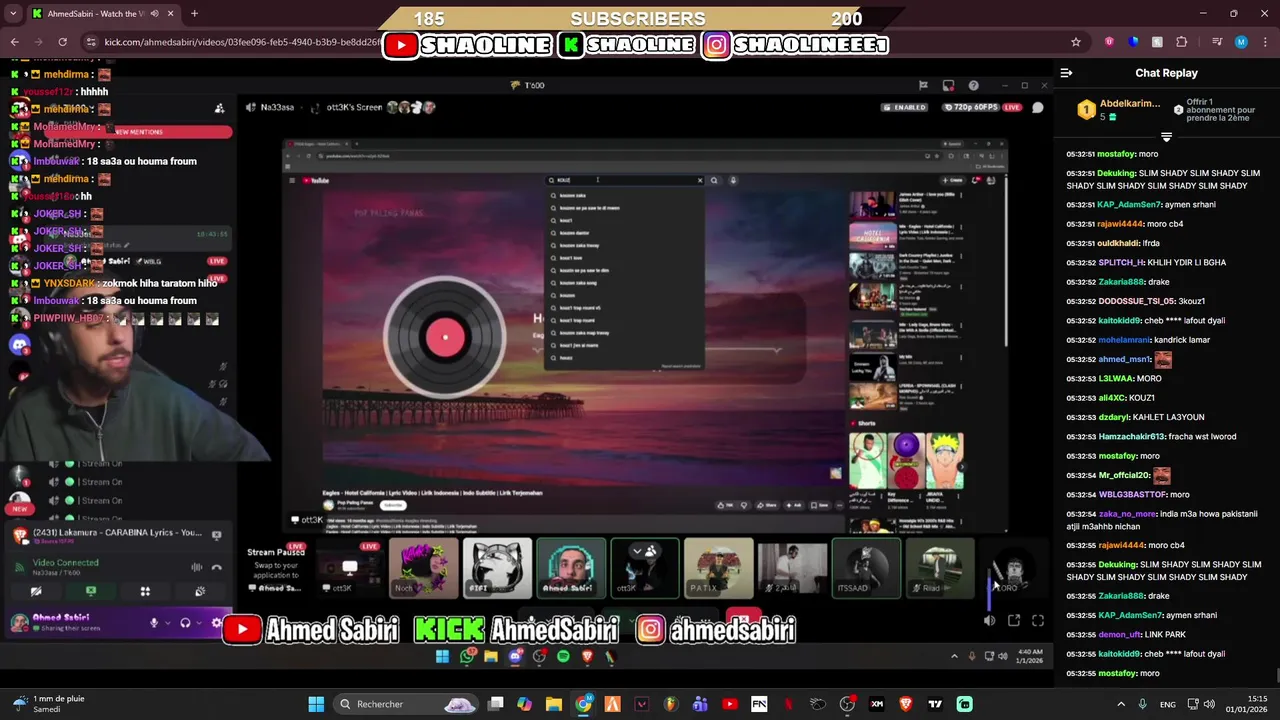This screenshot has width=1280, height=720.
Task: Open File Explorer from the taskbar
Action: click(554, 704)
